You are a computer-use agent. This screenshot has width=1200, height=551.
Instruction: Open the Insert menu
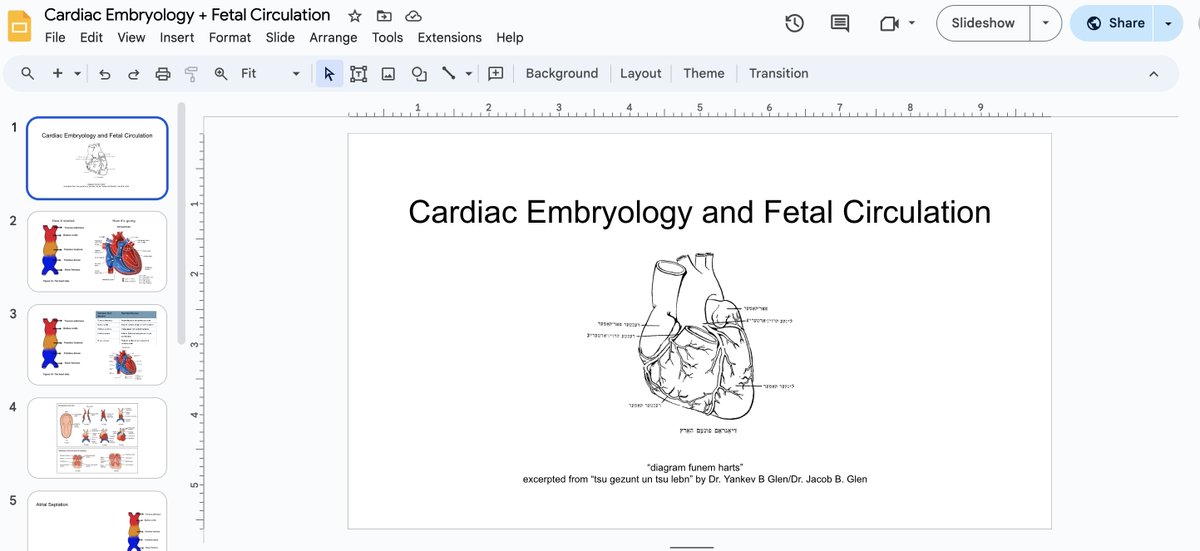[x=177, y=37]
